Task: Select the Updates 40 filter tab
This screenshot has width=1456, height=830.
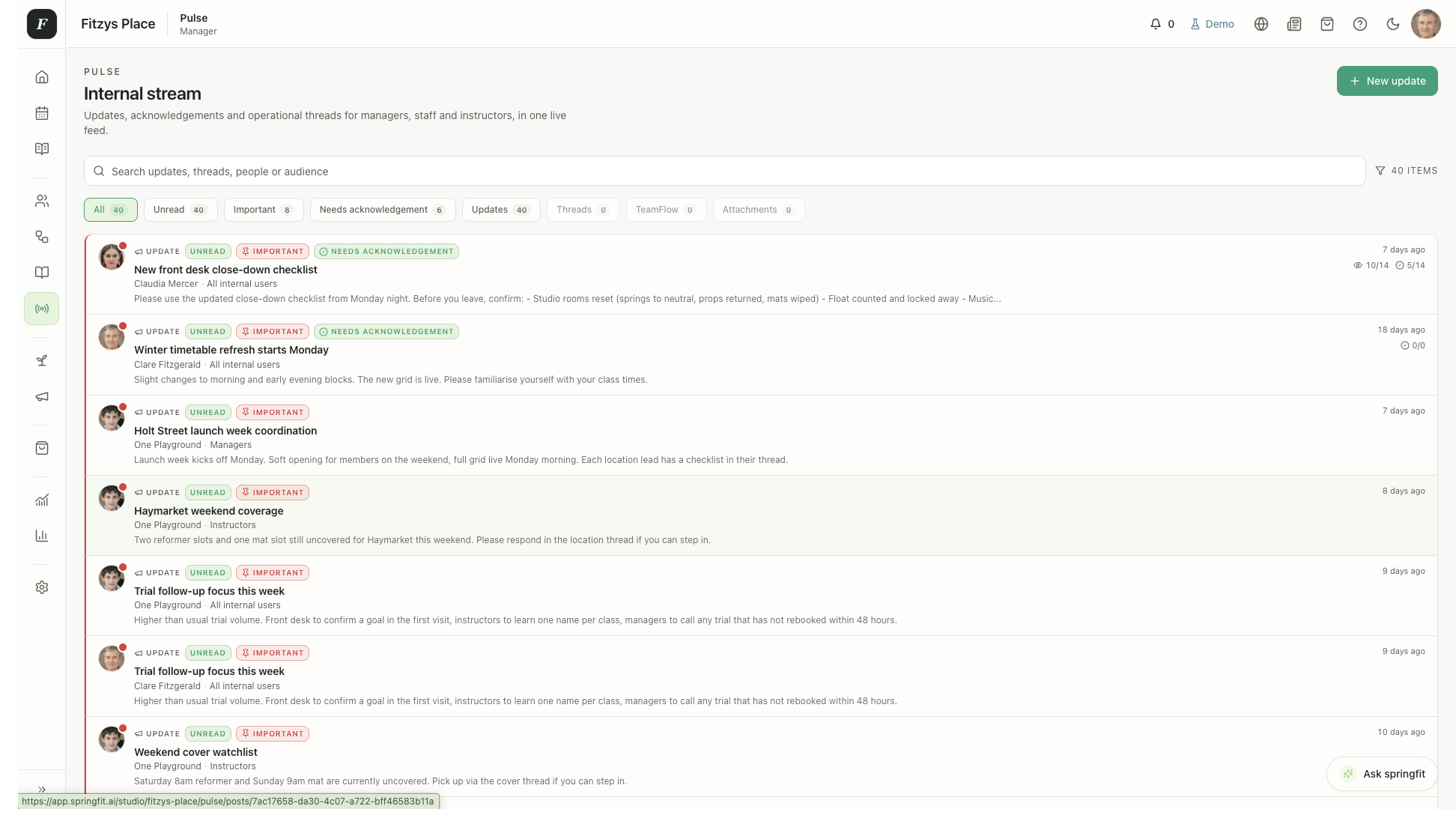Action: click(x=501, y=210)
